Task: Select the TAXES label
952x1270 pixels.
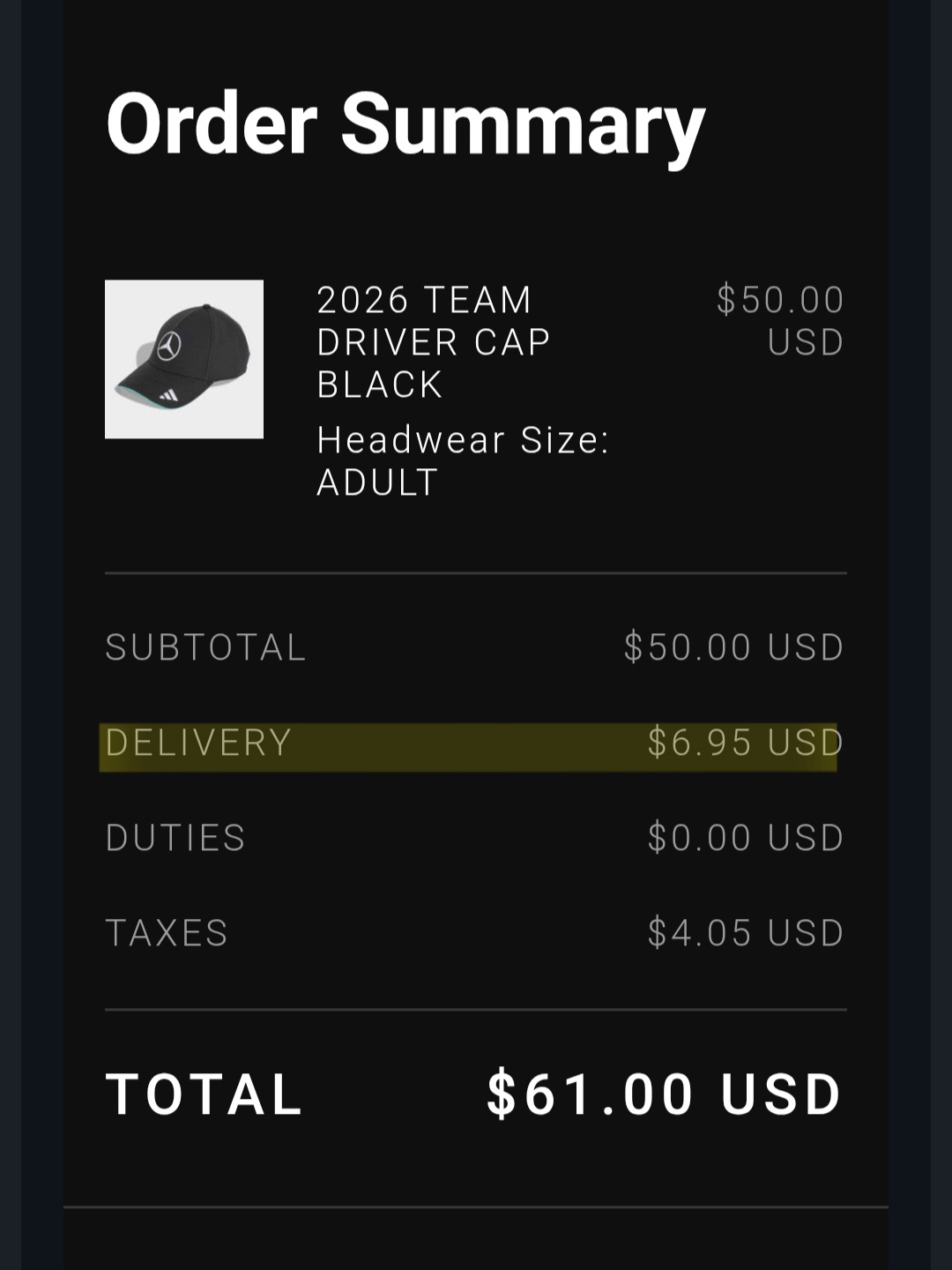Action: tap(167, 933)
